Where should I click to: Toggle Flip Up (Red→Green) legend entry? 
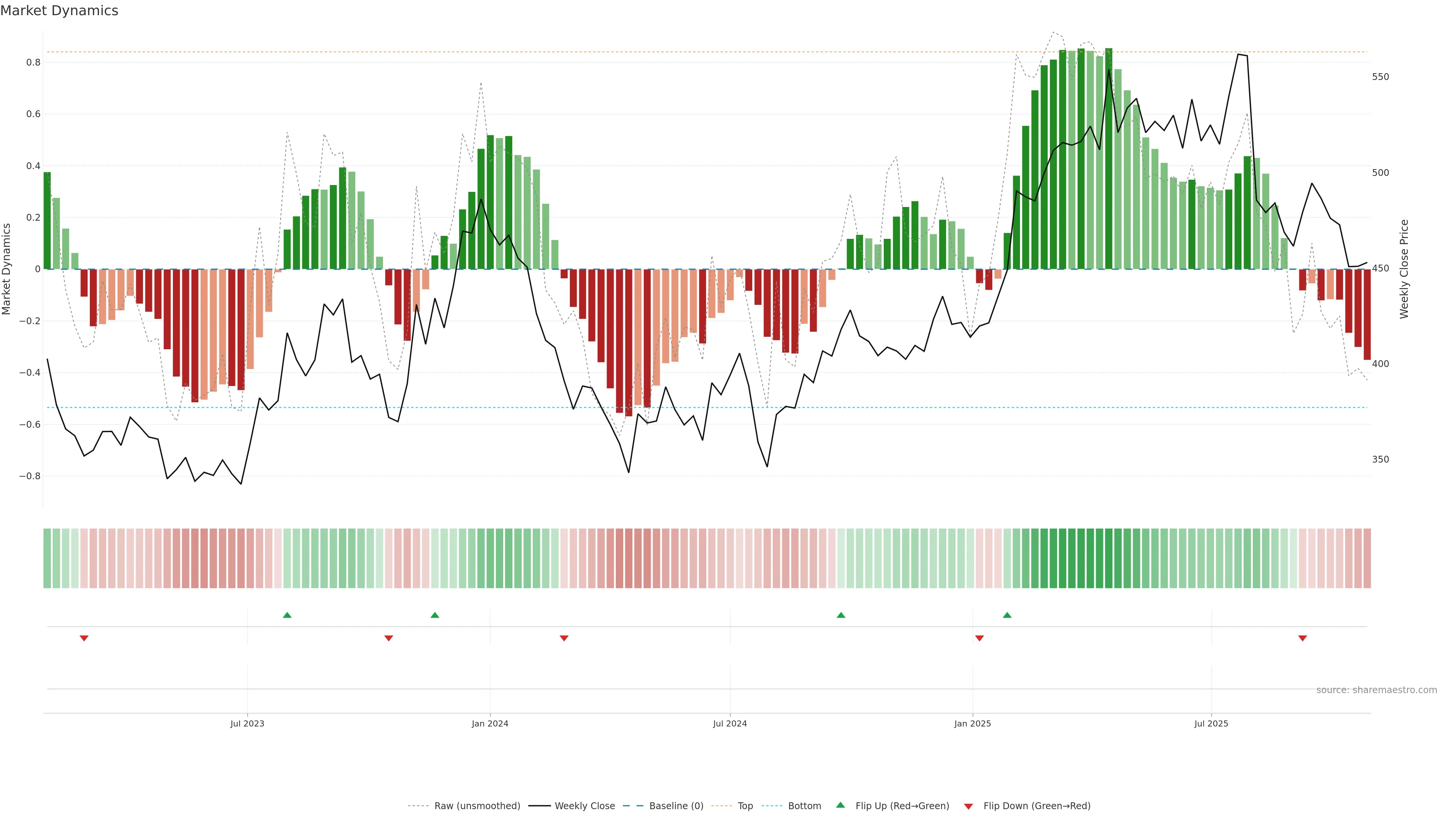(x=902, y=806)
